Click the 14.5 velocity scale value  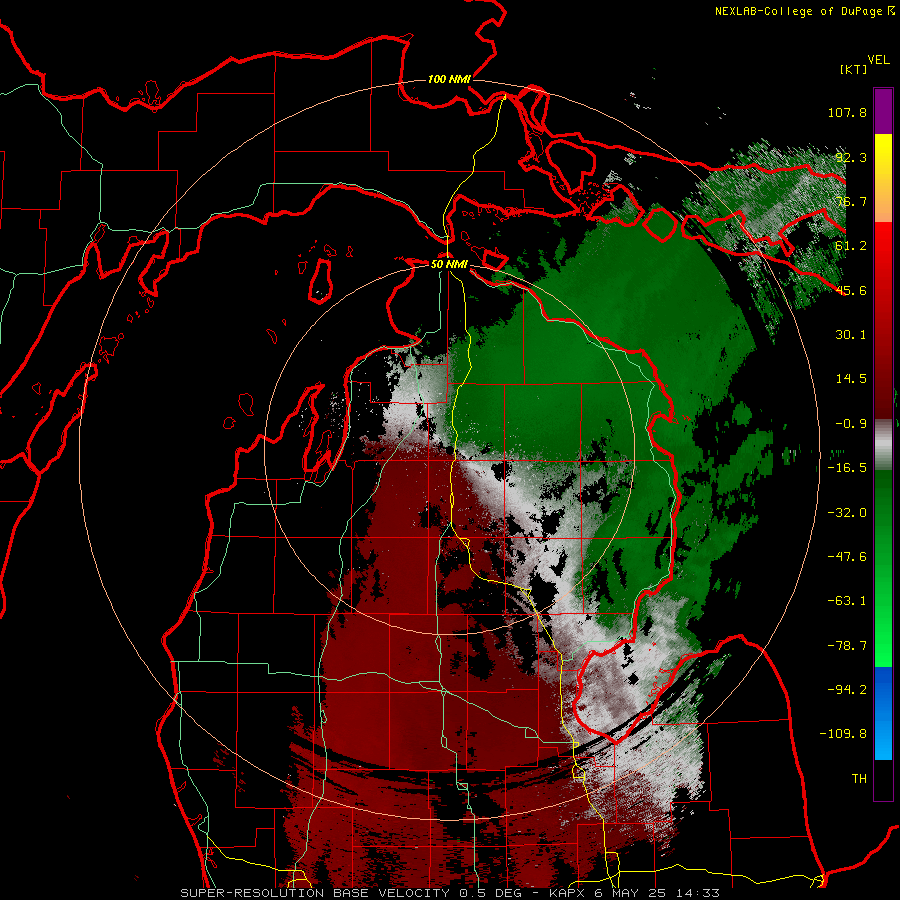click(851, 379)
